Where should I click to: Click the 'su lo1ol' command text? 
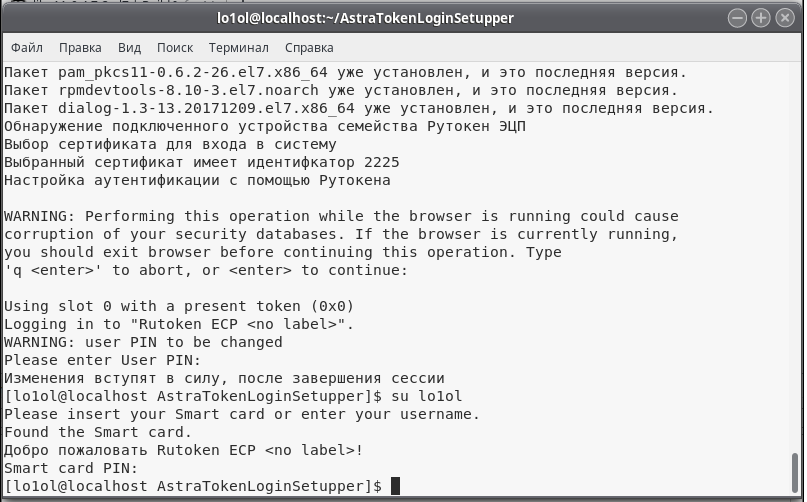click(427, 396)
